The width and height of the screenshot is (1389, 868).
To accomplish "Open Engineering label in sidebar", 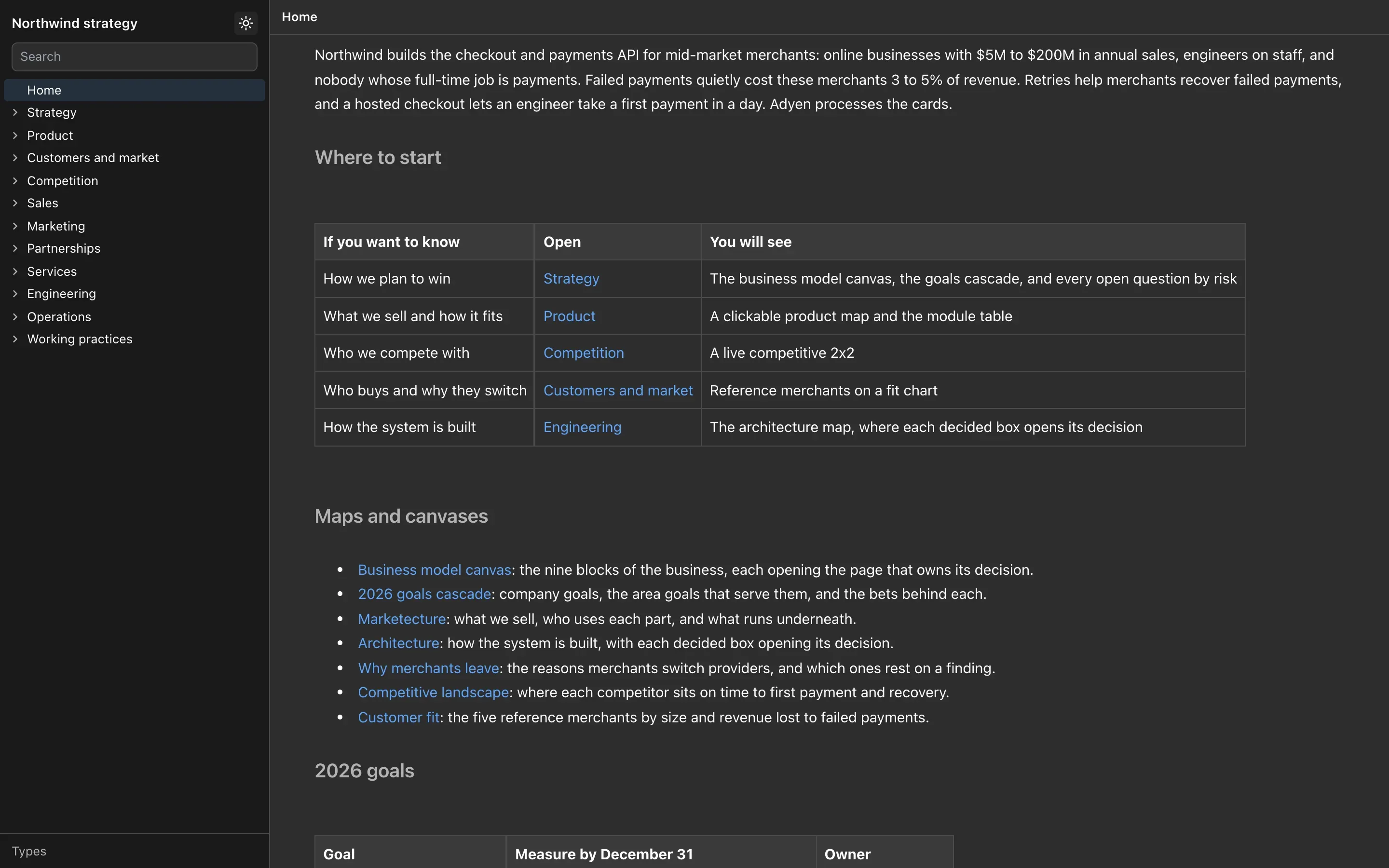I will [x=61, y=294].
